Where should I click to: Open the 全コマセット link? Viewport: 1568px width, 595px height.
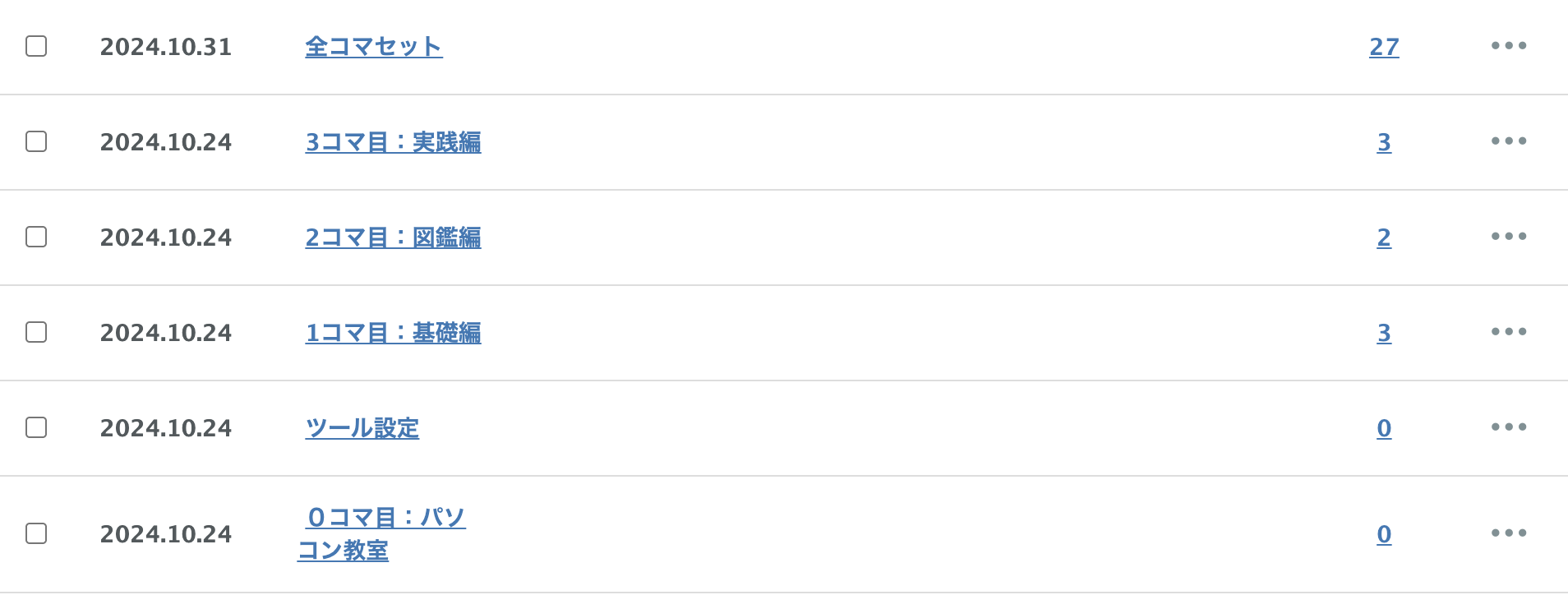coord(374,47)
